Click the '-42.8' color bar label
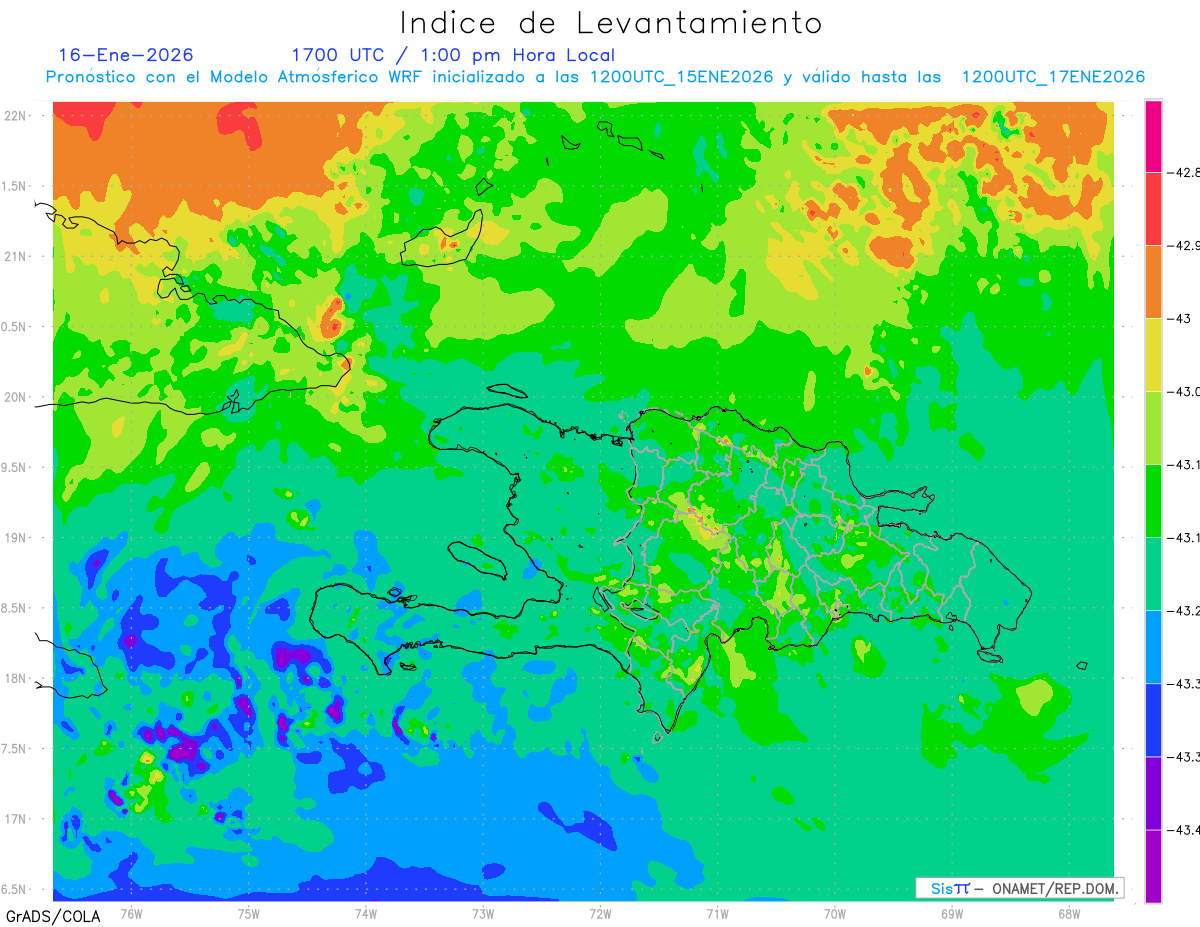 (x=1185, y=173)
